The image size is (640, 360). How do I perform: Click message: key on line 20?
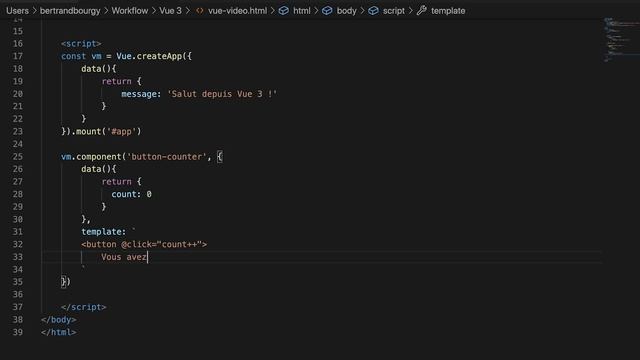click(x=141, y=94)
